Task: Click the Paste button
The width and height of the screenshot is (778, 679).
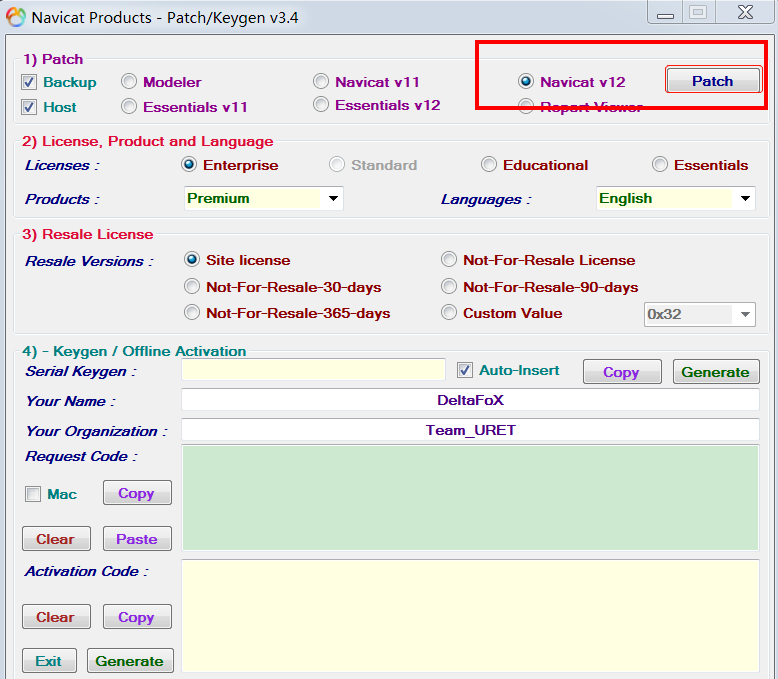Action: click(x=137, y=539)
